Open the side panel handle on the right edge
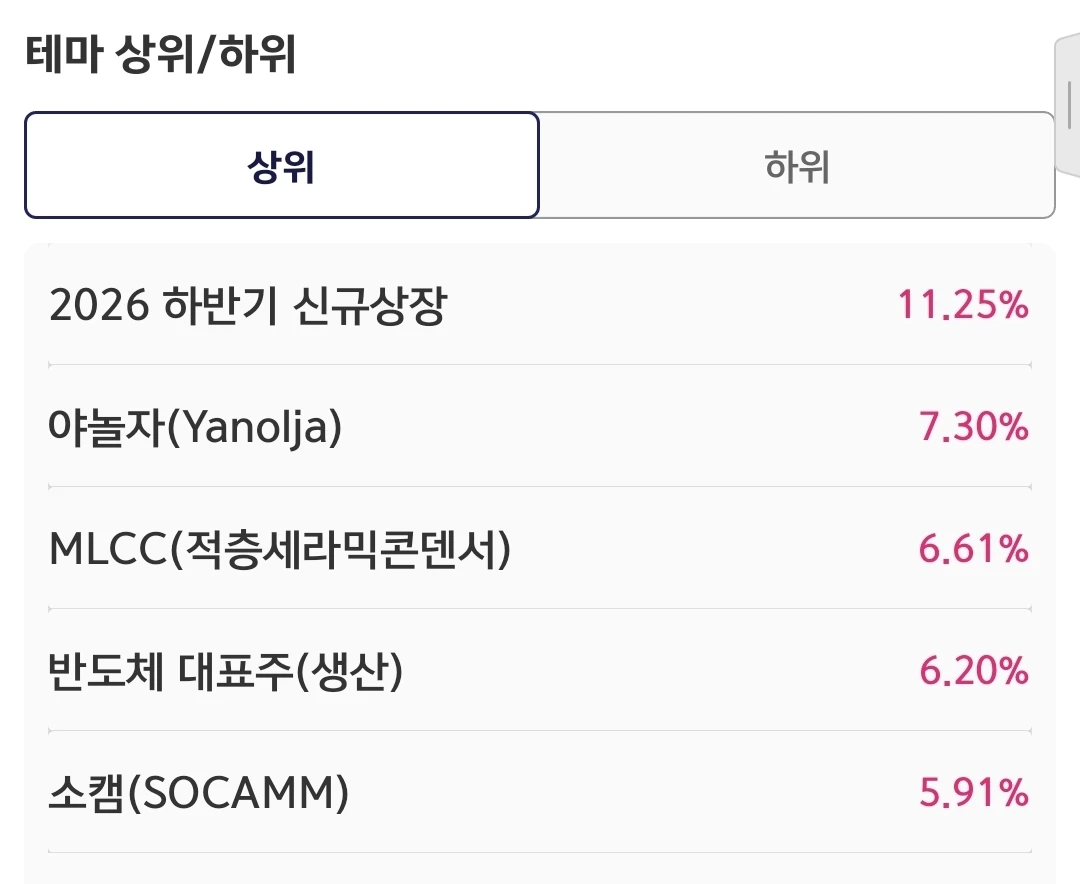 tap(1068, 103)
